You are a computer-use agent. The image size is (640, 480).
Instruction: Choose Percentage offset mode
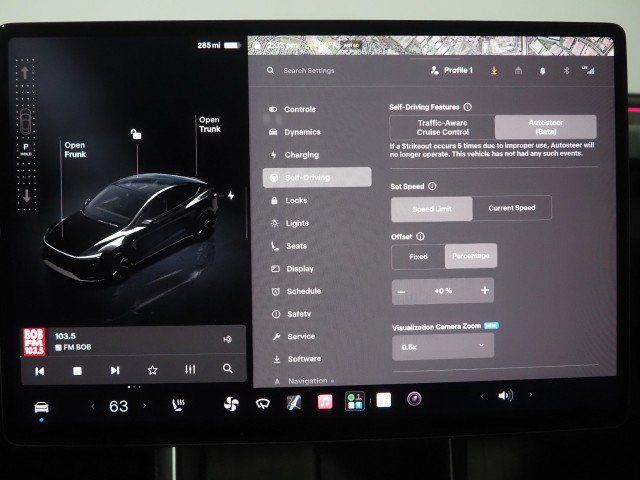pos(471,256)
